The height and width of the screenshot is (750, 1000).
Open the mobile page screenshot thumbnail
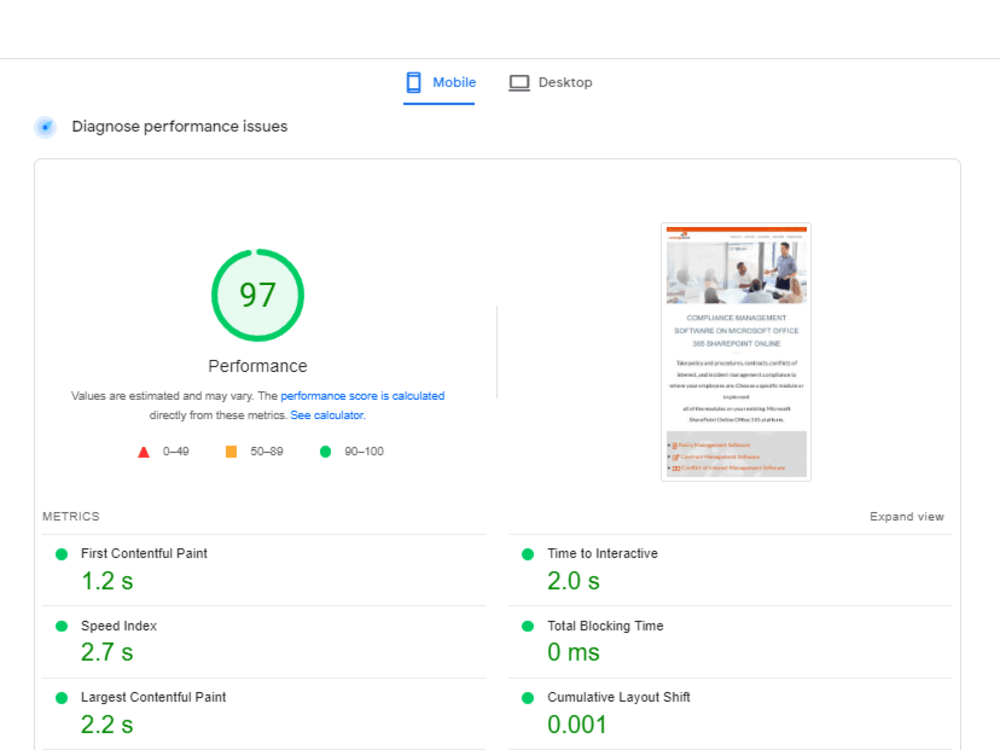pyautogui.click(x=736, y=351)
